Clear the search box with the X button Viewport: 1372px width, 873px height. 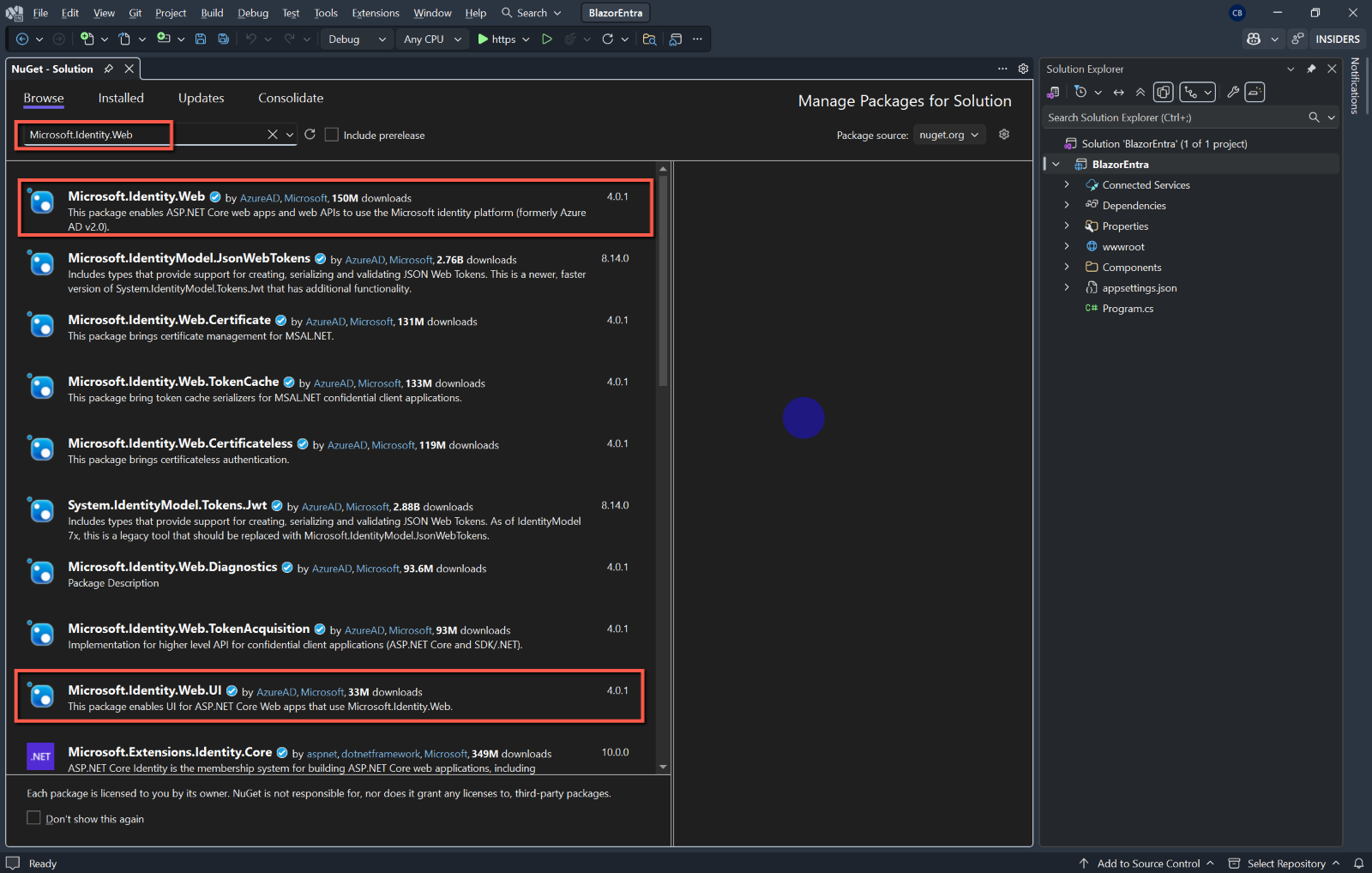click(x=272, y=135)
